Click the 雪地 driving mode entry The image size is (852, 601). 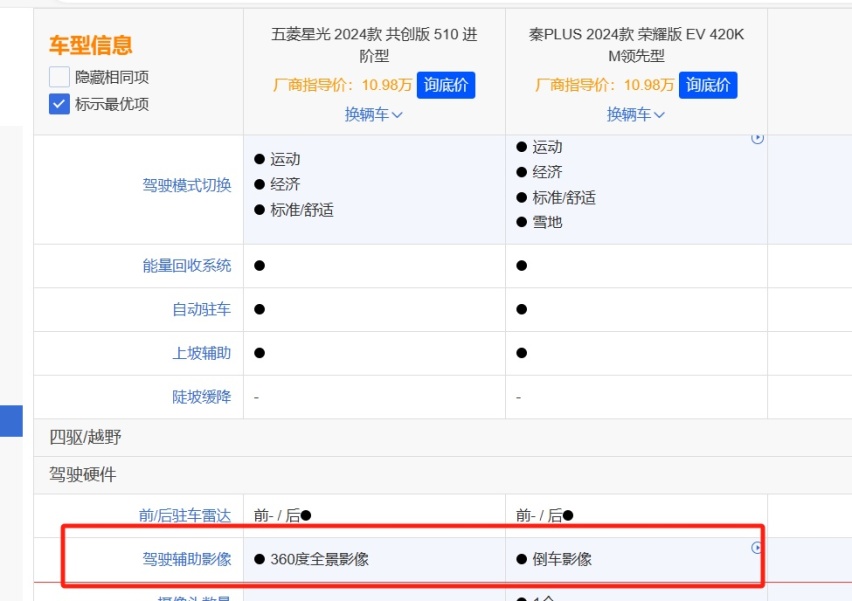tap(547, 222)
